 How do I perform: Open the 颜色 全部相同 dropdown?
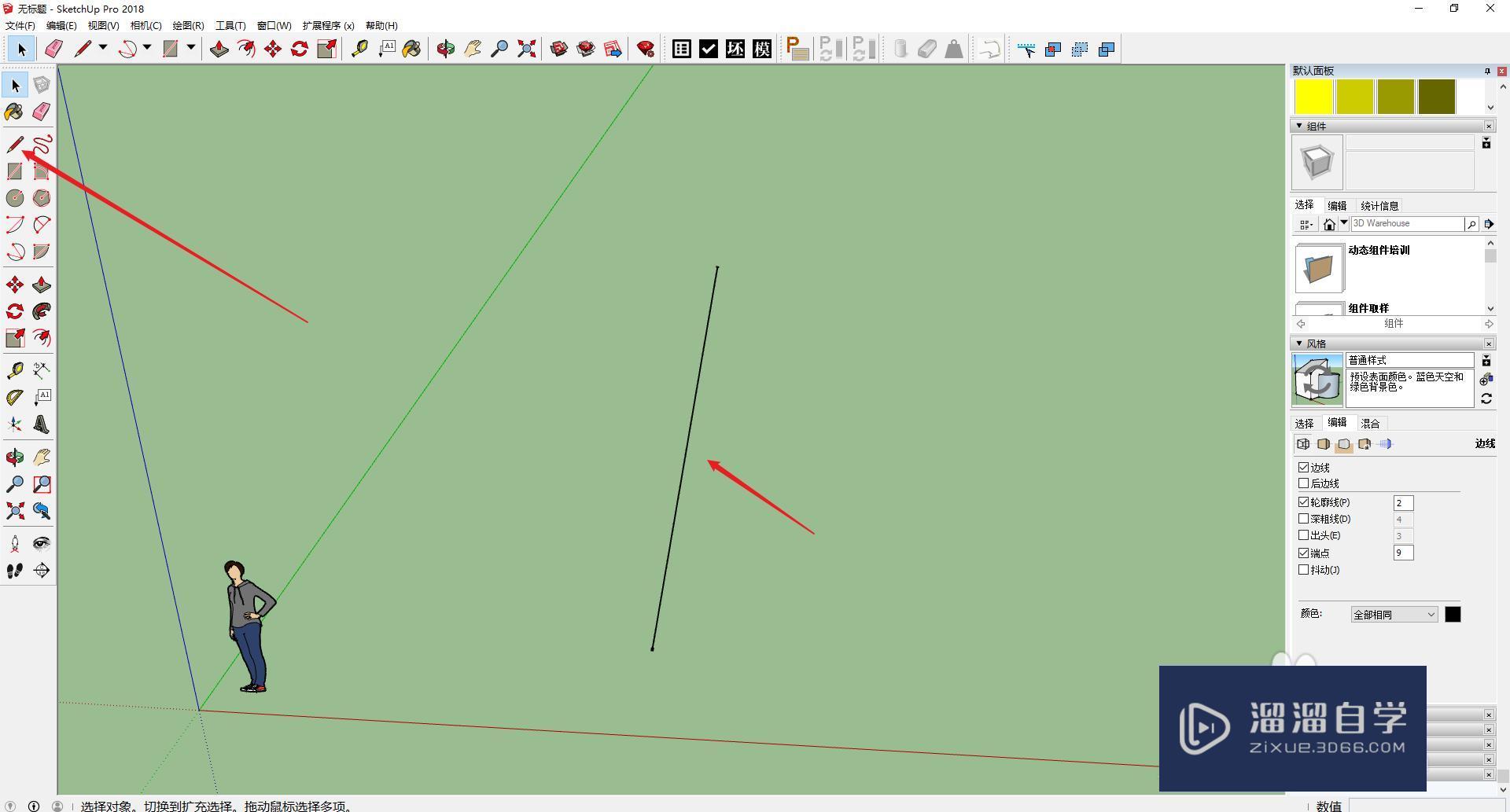coord(1394,615)
